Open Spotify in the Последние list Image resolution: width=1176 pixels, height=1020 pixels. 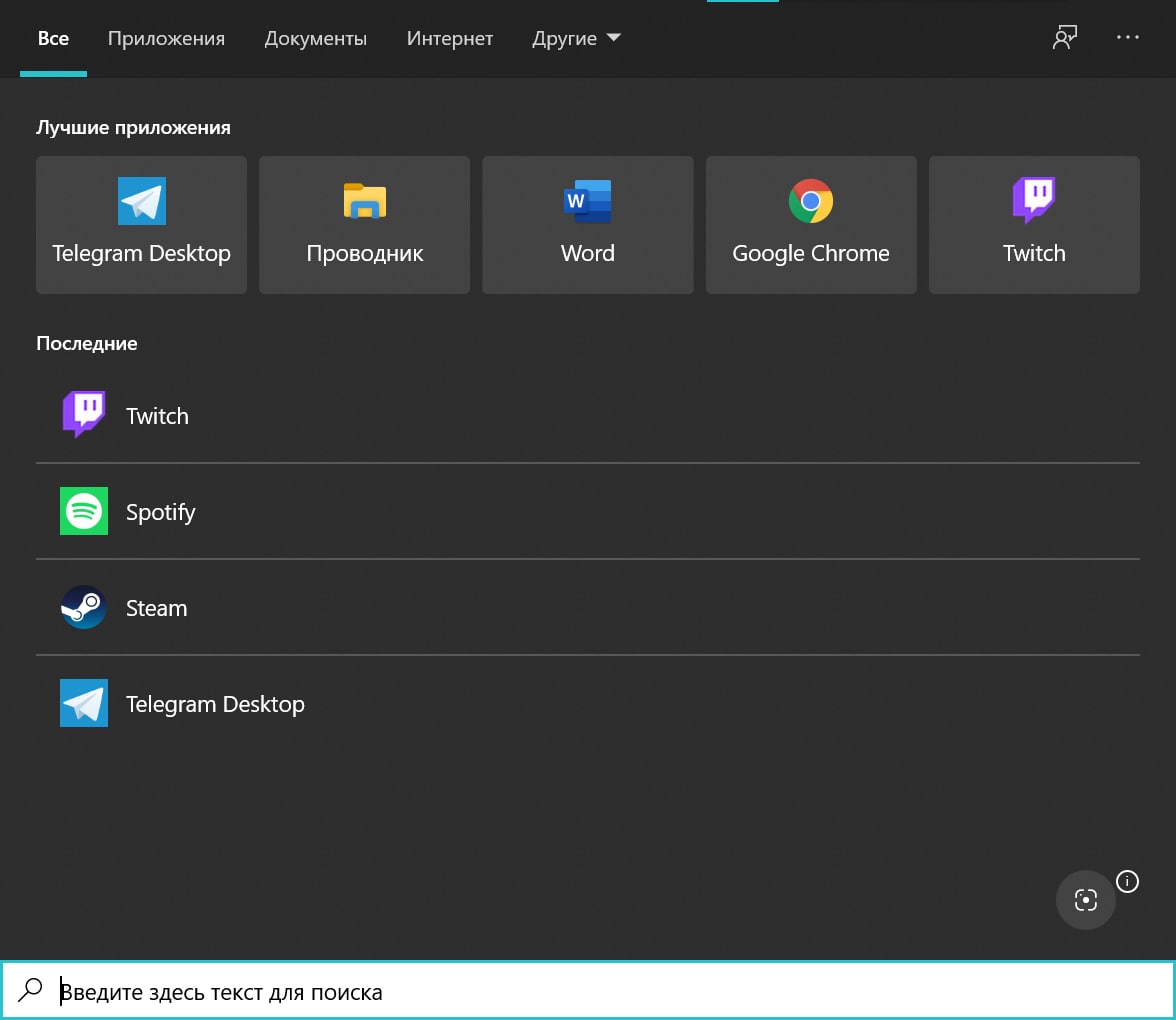588,512
